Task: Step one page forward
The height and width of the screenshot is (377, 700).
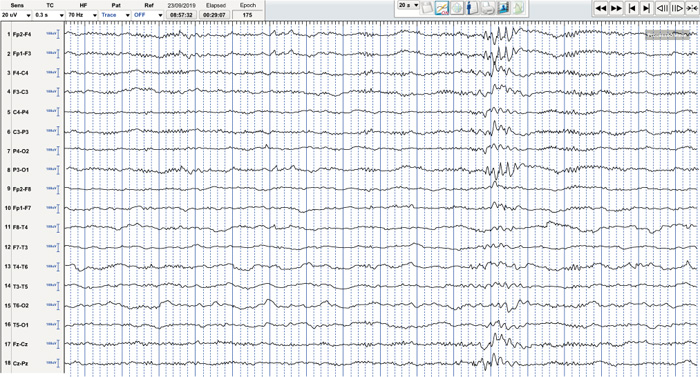Action: coord(677,8)
